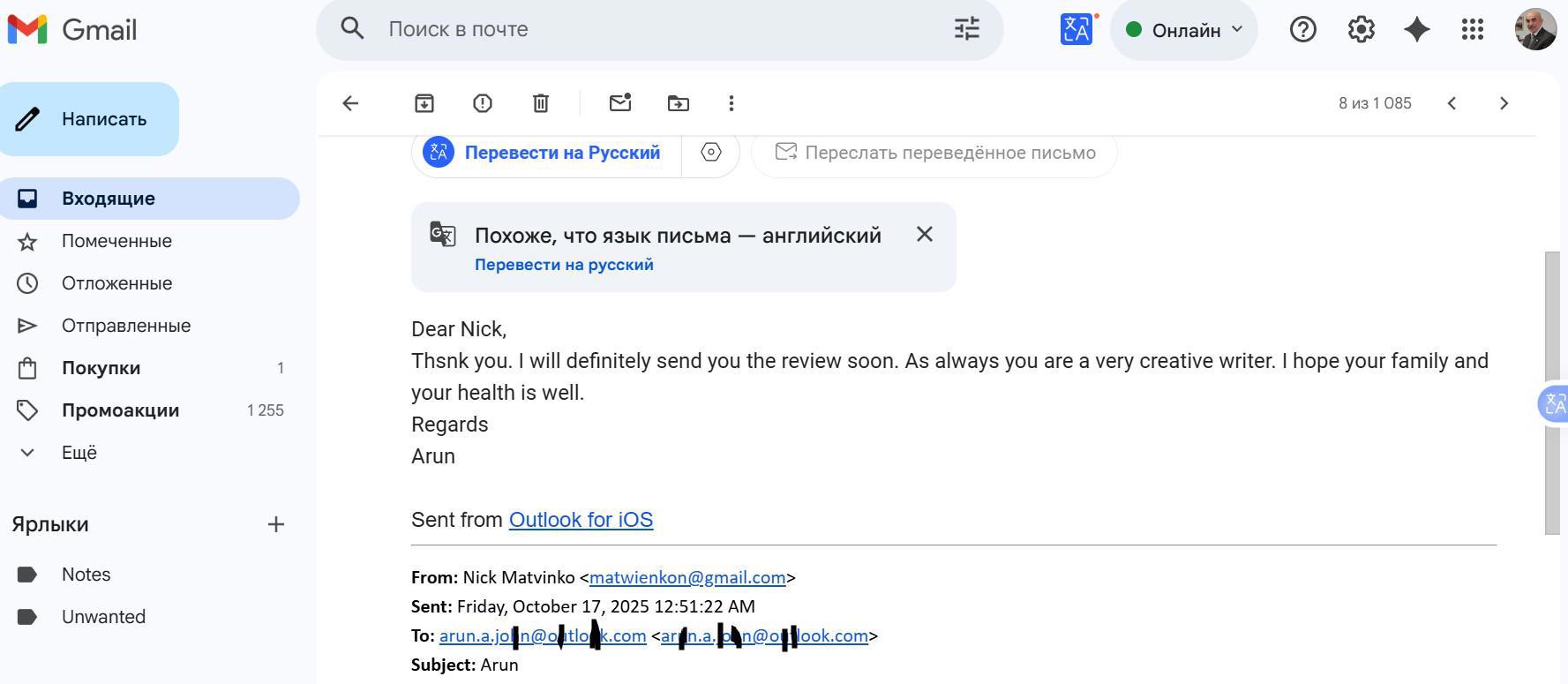Click the Написать compose button

coord(90,119)
